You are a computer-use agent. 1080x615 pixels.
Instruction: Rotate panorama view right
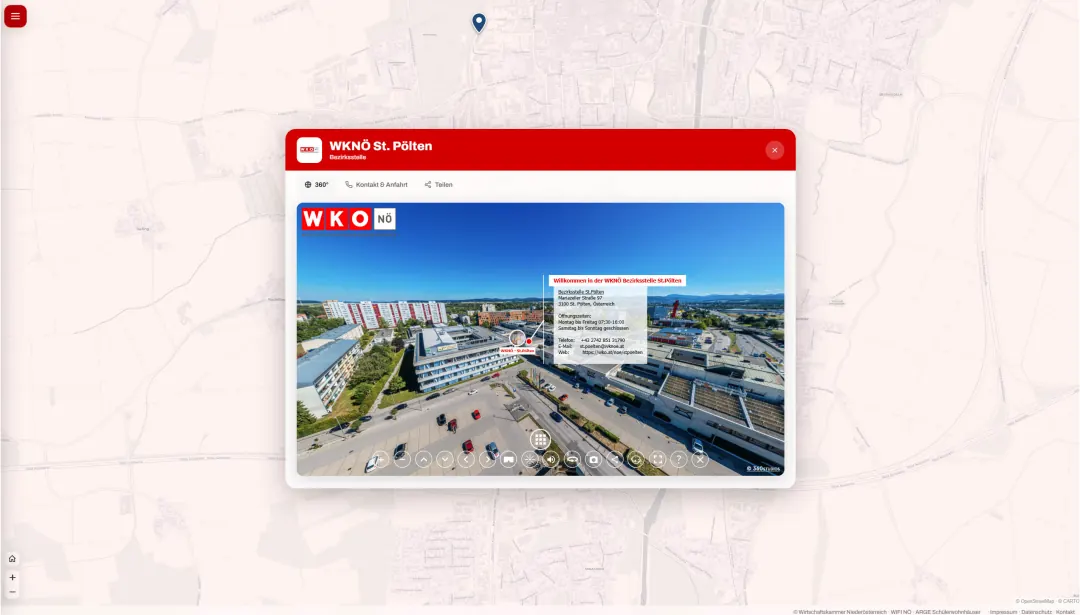487,459
